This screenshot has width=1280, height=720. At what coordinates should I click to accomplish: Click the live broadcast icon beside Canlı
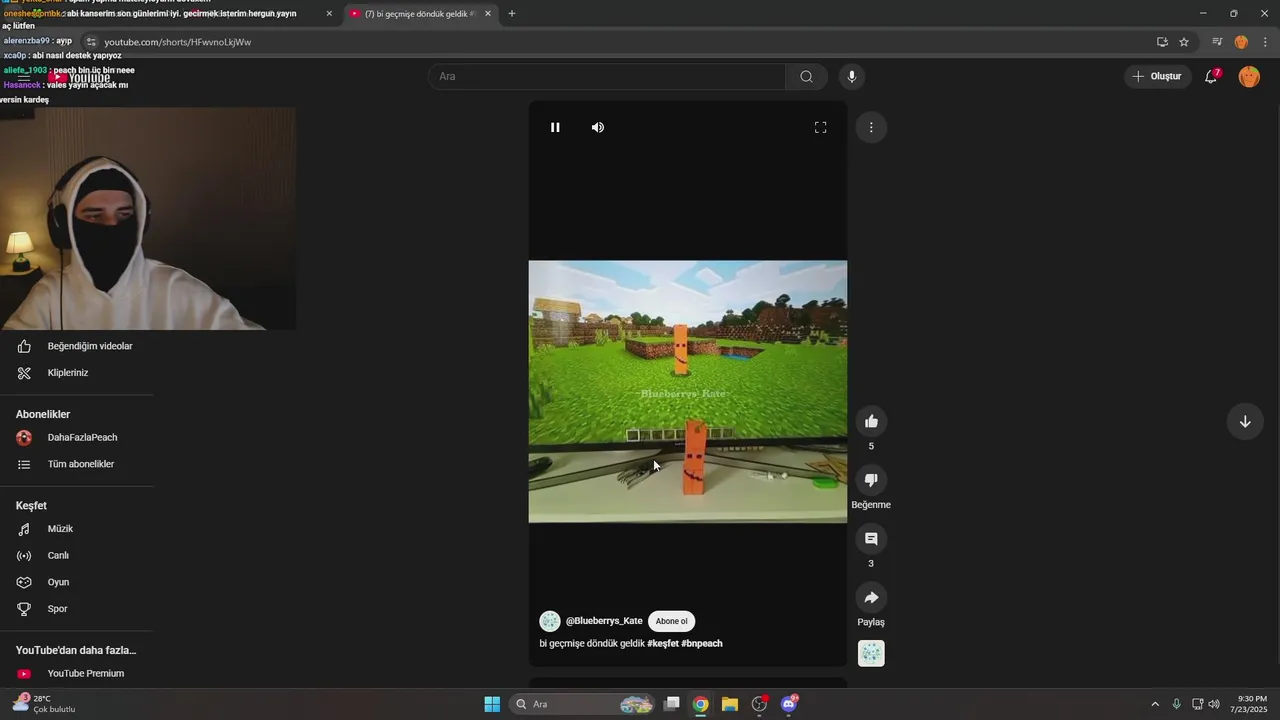pyautogui.click(x=24, y=555)
